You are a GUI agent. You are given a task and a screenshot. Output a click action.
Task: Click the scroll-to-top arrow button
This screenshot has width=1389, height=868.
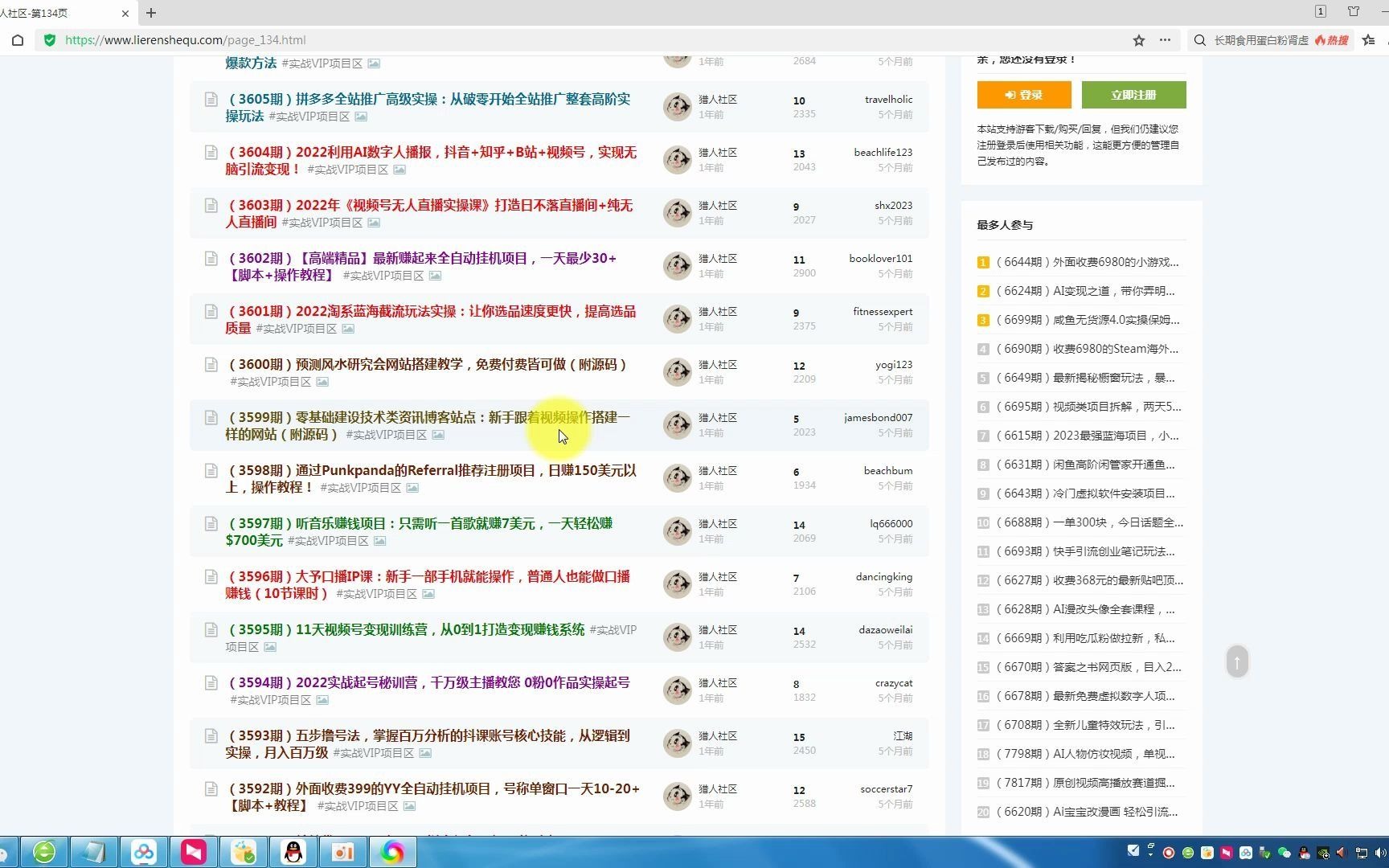(x=1237, y=662)
